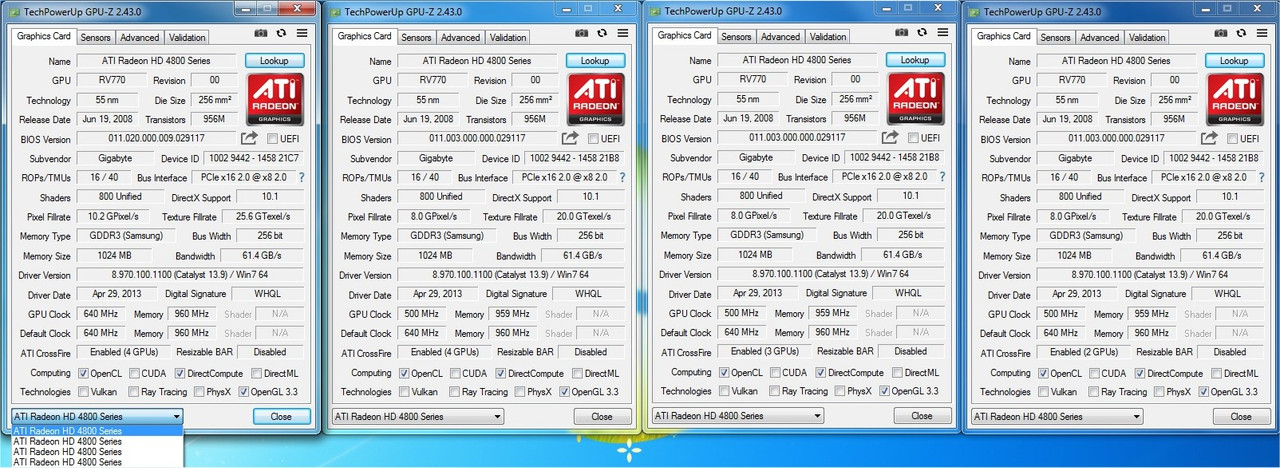Open the GPU selector dropdown in 3 GPUs window

pyautogui.click(x=737, y=416)
